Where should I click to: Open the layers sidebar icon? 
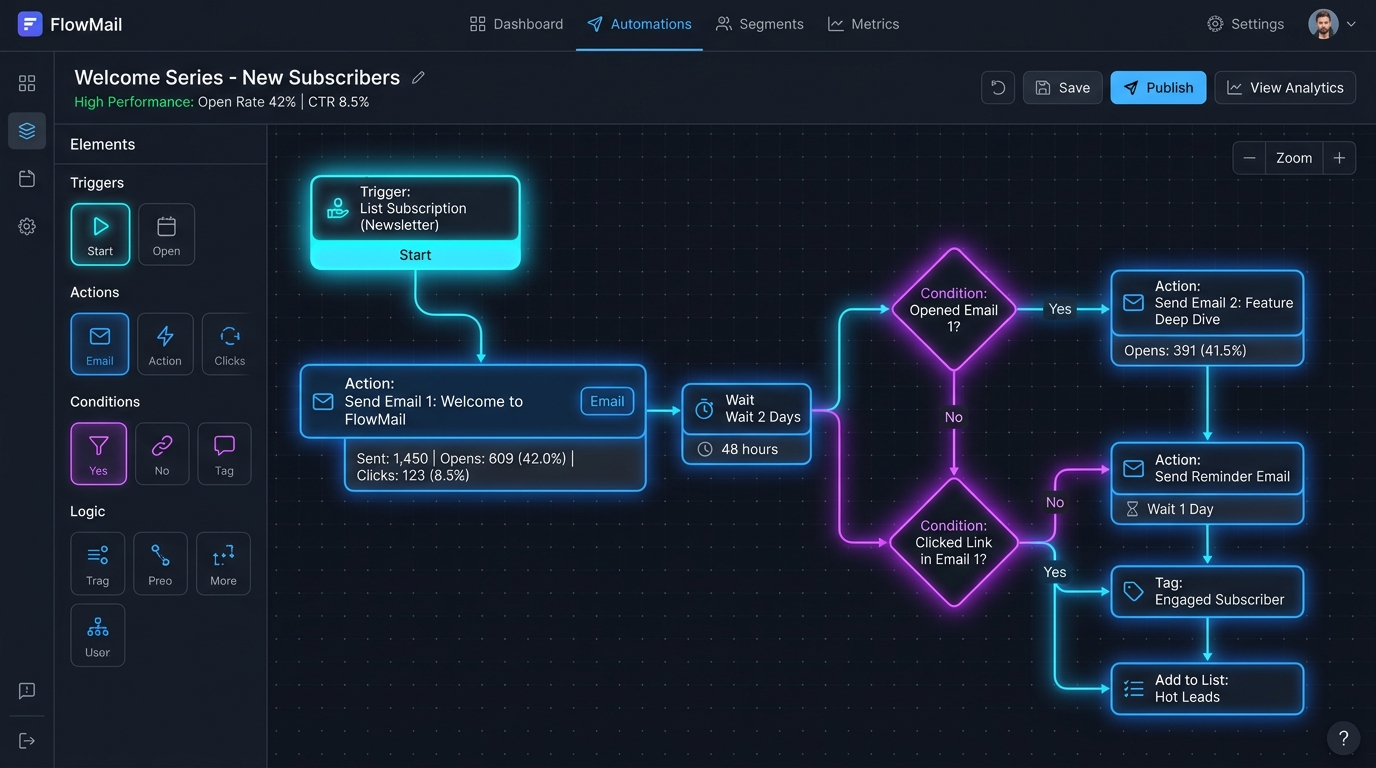27,131
